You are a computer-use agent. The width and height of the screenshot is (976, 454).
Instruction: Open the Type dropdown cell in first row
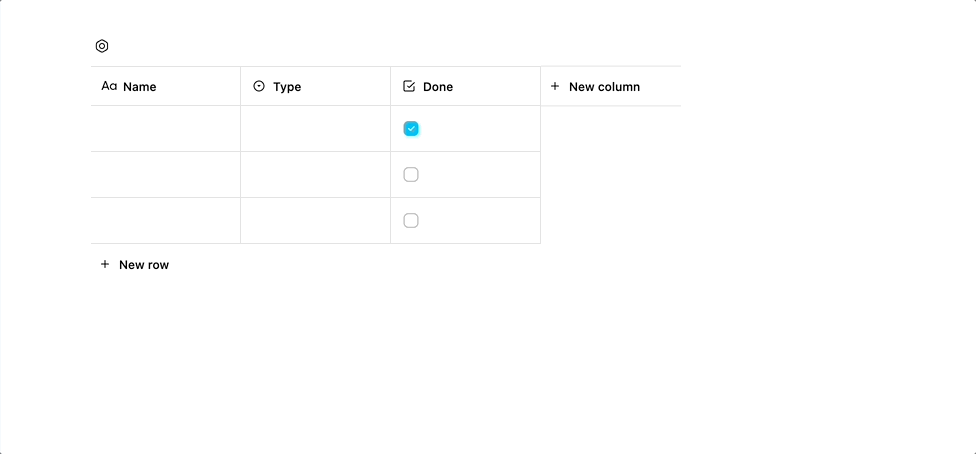click(316, 128)
